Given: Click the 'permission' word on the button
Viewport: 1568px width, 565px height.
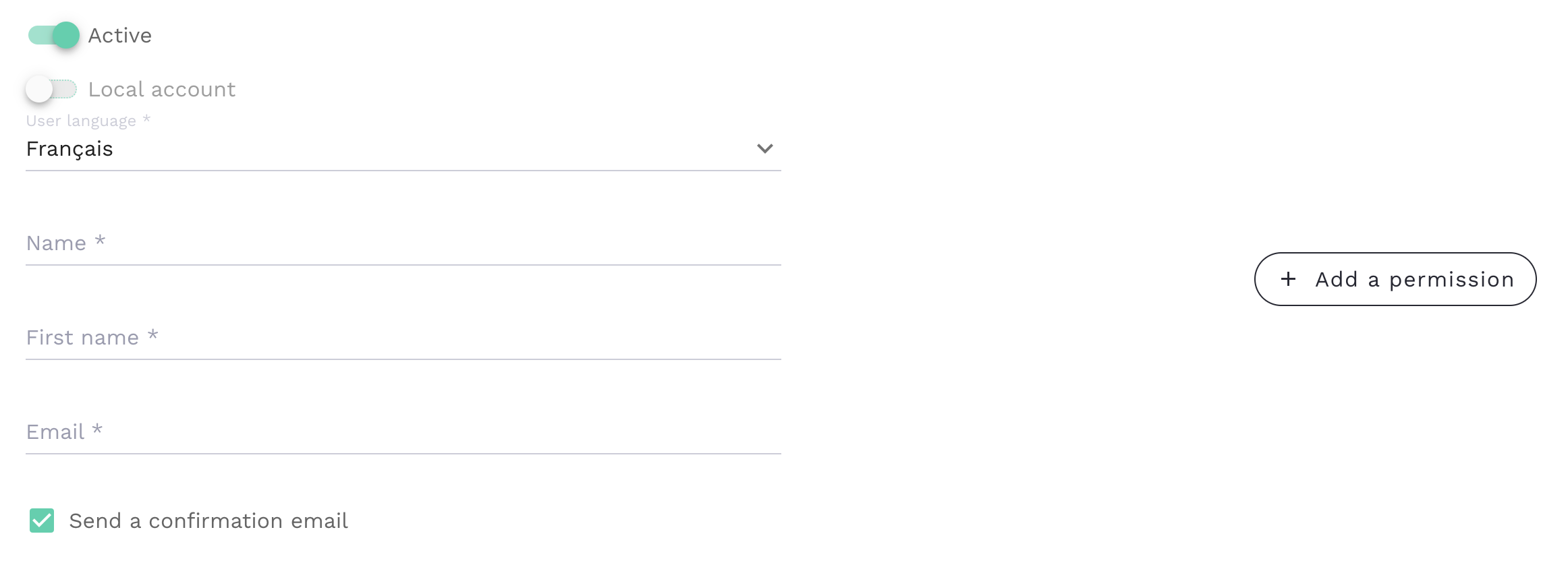Looking at the screenshot, I should click(x=1451, y=279).
